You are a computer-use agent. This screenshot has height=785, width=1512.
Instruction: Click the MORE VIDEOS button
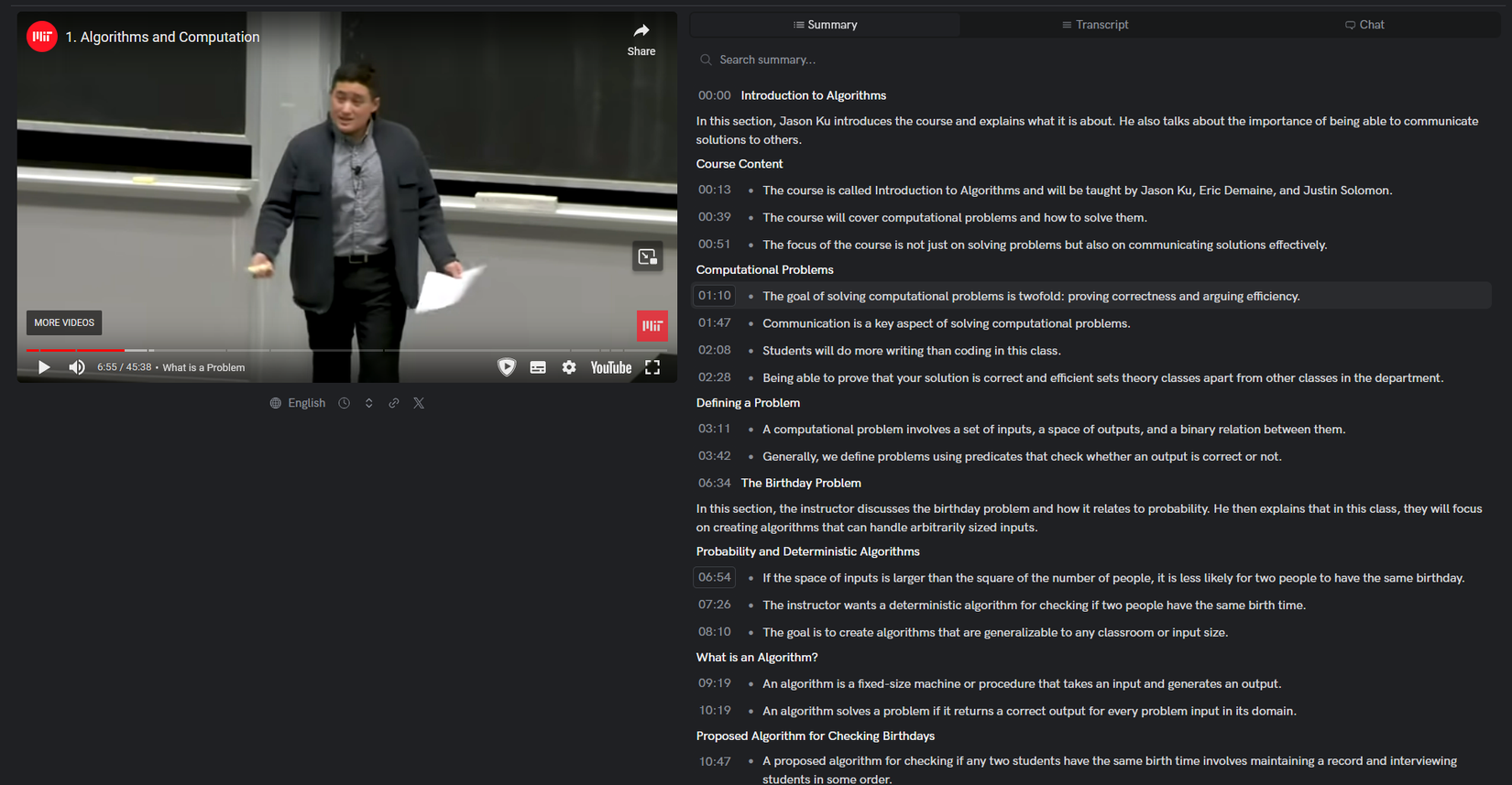coord(64,322)
